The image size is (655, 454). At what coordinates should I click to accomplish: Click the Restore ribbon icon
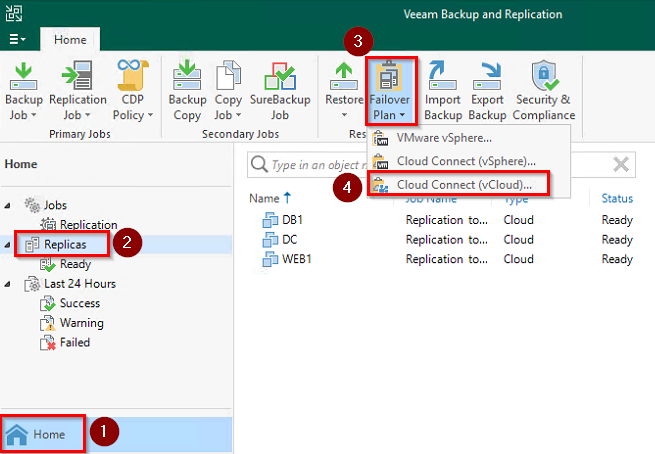point(344,76)
